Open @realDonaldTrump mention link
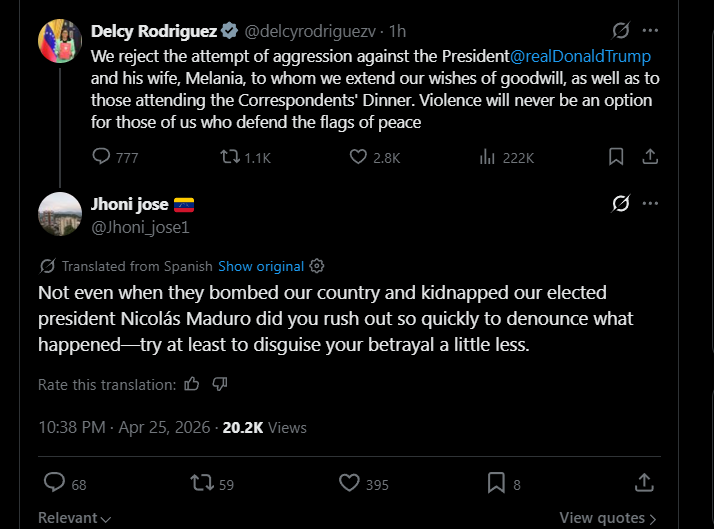714x529 pixels. [580, 56]
